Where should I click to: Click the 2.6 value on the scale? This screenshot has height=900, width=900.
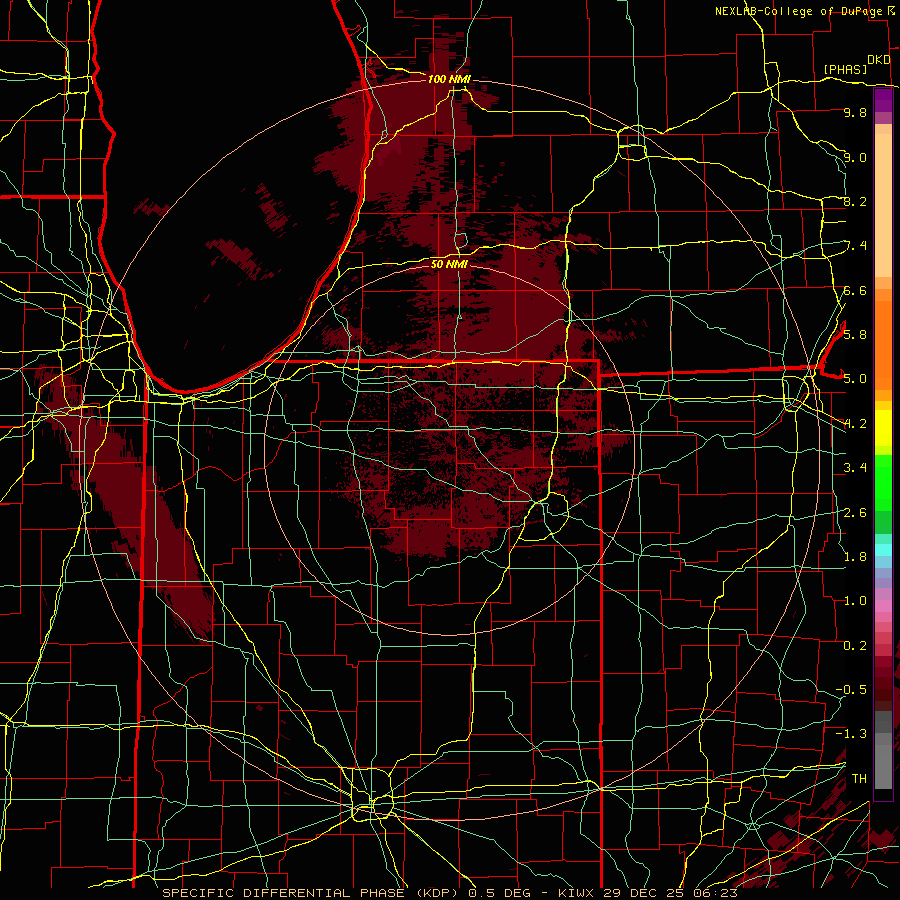point(855,512)
